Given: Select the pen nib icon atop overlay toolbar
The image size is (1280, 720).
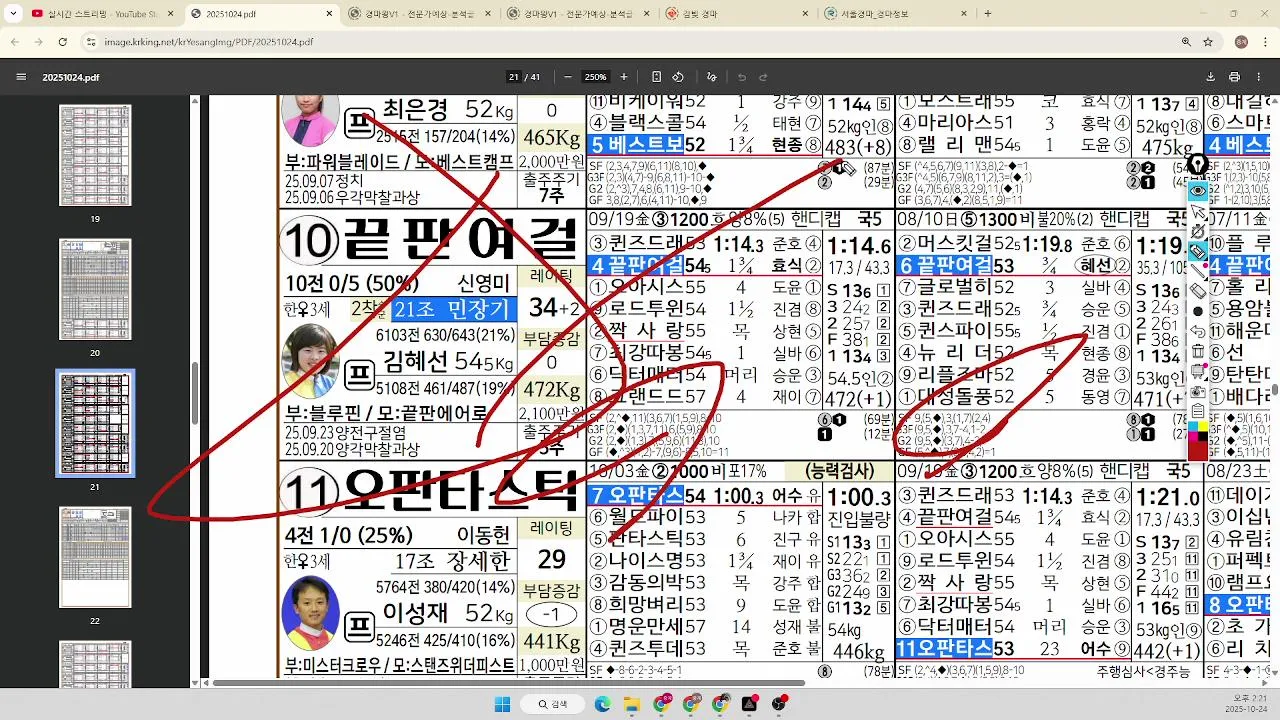Looking at the screenshot, I should [1197, 165].
